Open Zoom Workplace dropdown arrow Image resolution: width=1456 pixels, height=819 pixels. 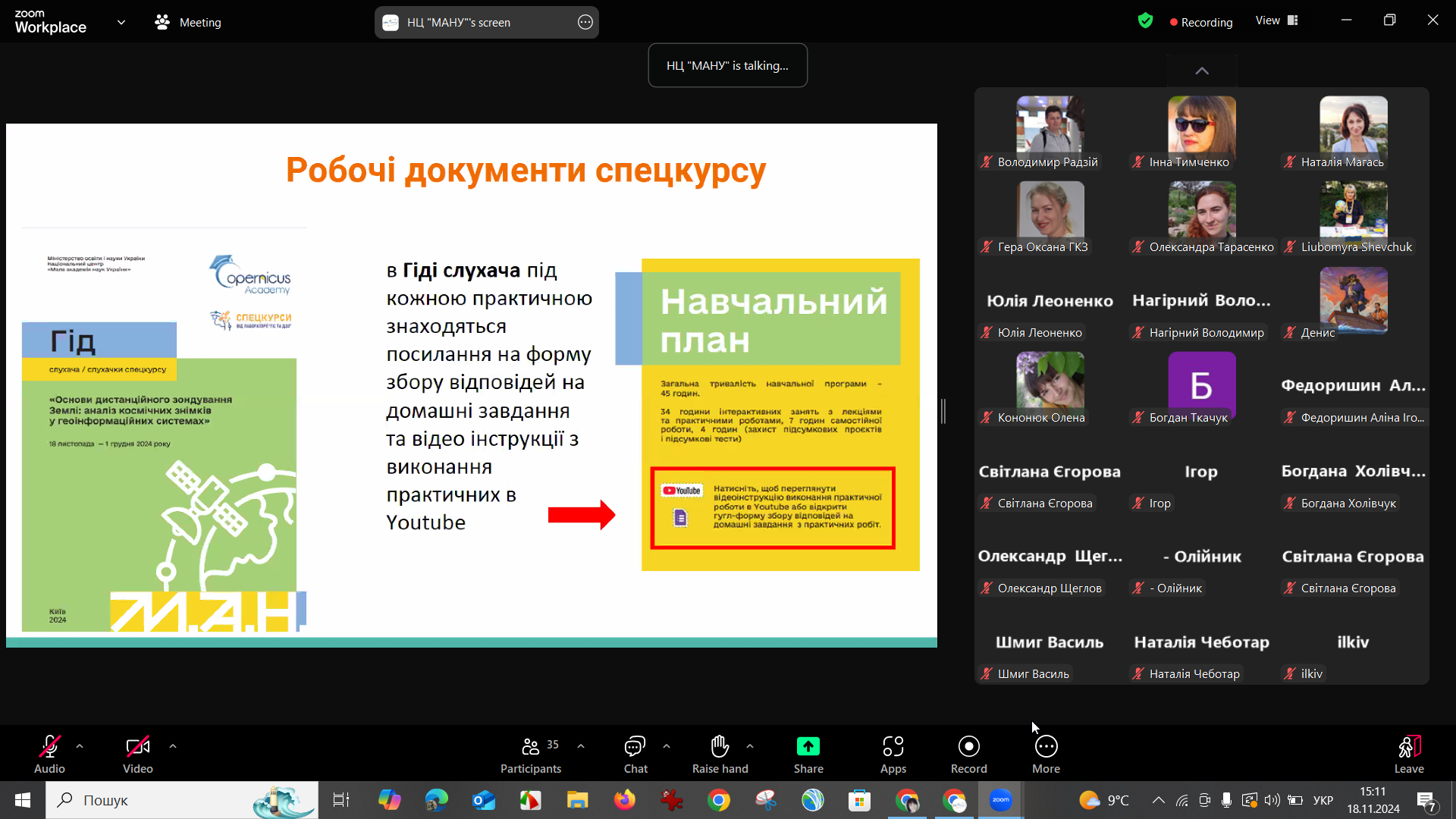(121, 22)
